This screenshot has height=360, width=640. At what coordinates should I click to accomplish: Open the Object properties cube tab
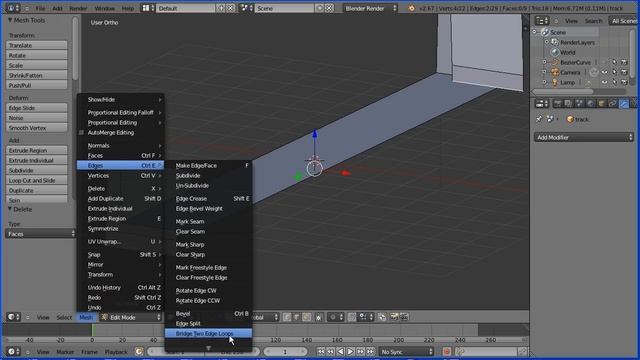602,104
